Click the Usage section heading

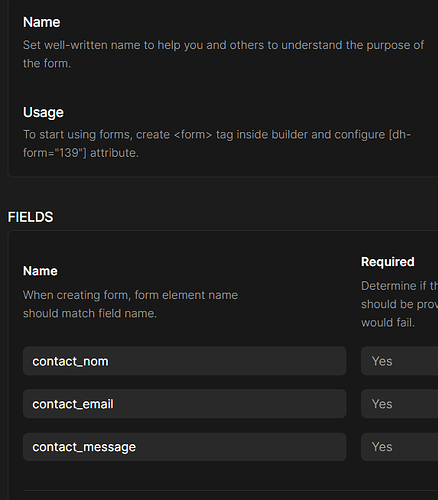(x=43, y=113)
